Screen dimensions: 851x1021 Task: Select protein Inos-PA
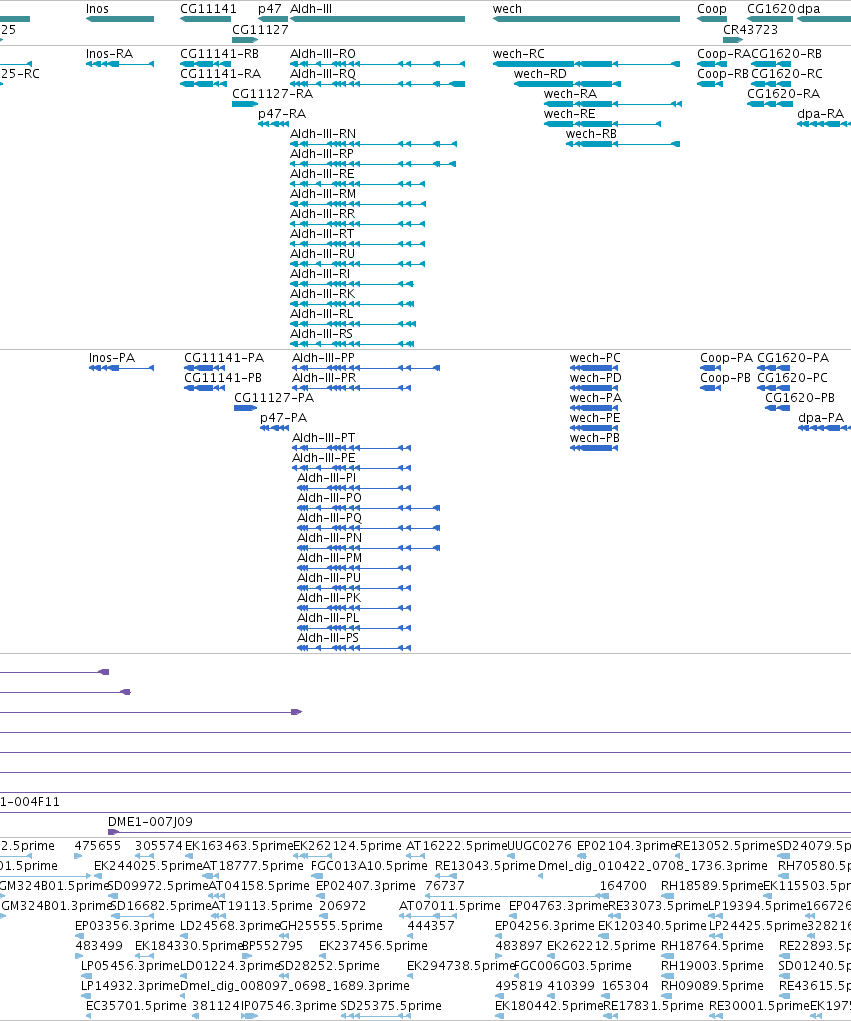coord(121,368)
